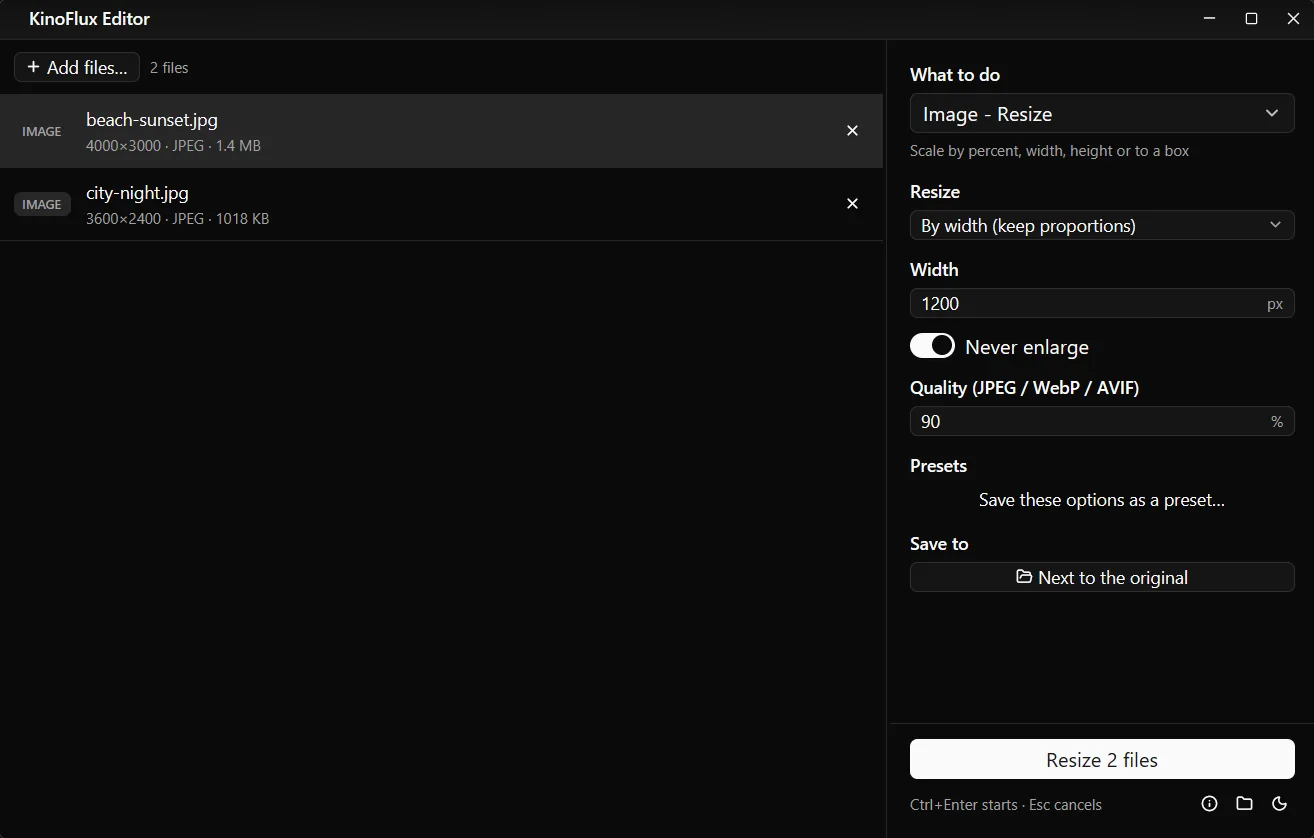Click the IMAGE badge beside beach-sunset.jpg

tap(42, 131)
